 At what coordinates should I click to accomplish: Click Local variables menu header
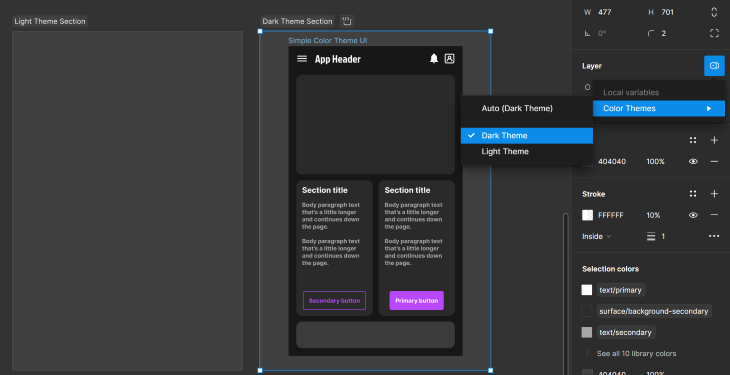click(631, 93)
